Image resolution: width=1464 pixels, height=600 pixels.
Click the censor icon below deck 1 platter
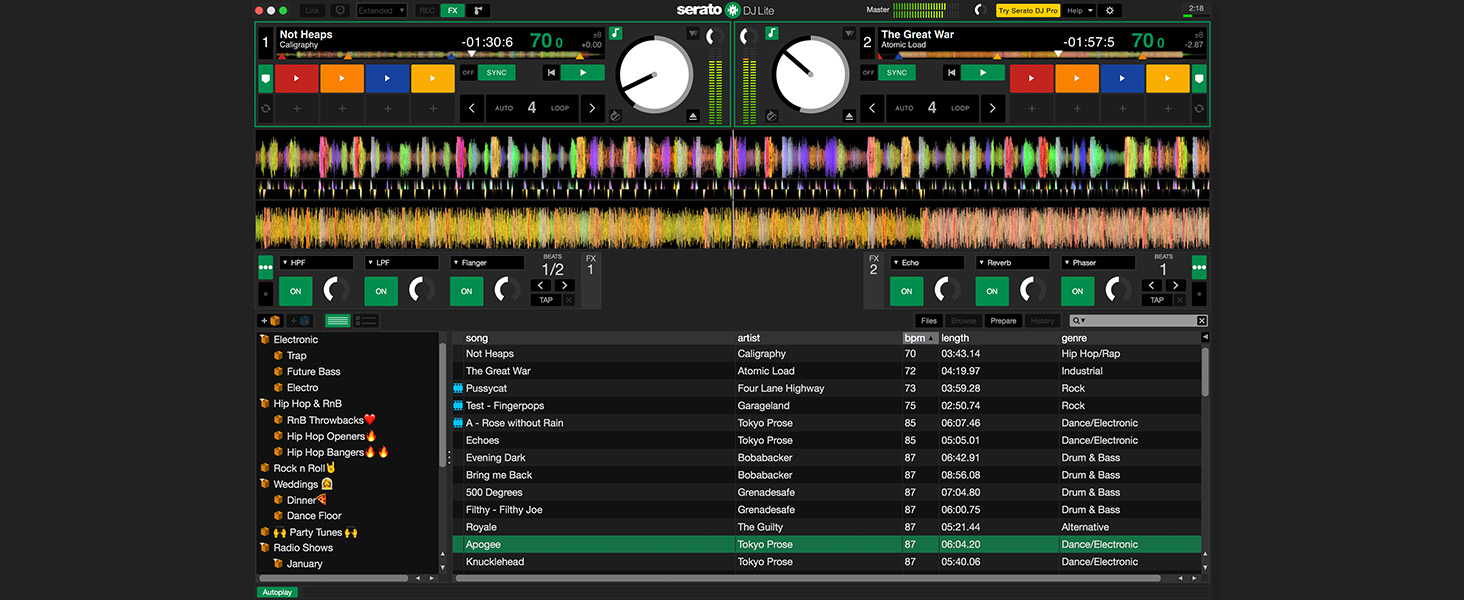click(615, 116)
